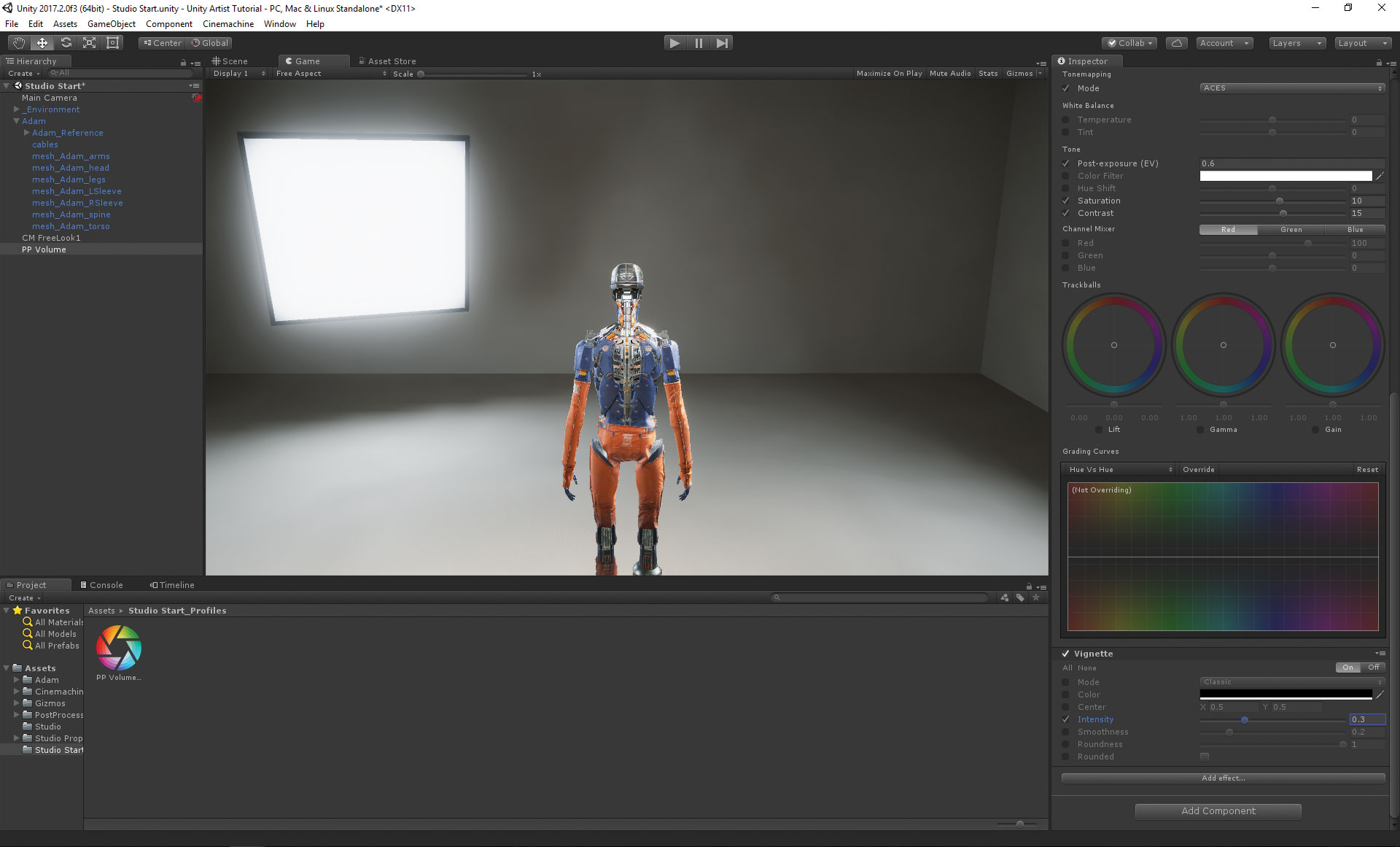
Task: Click the Hierarchy panel lock icon
Action: click(183, 63)
